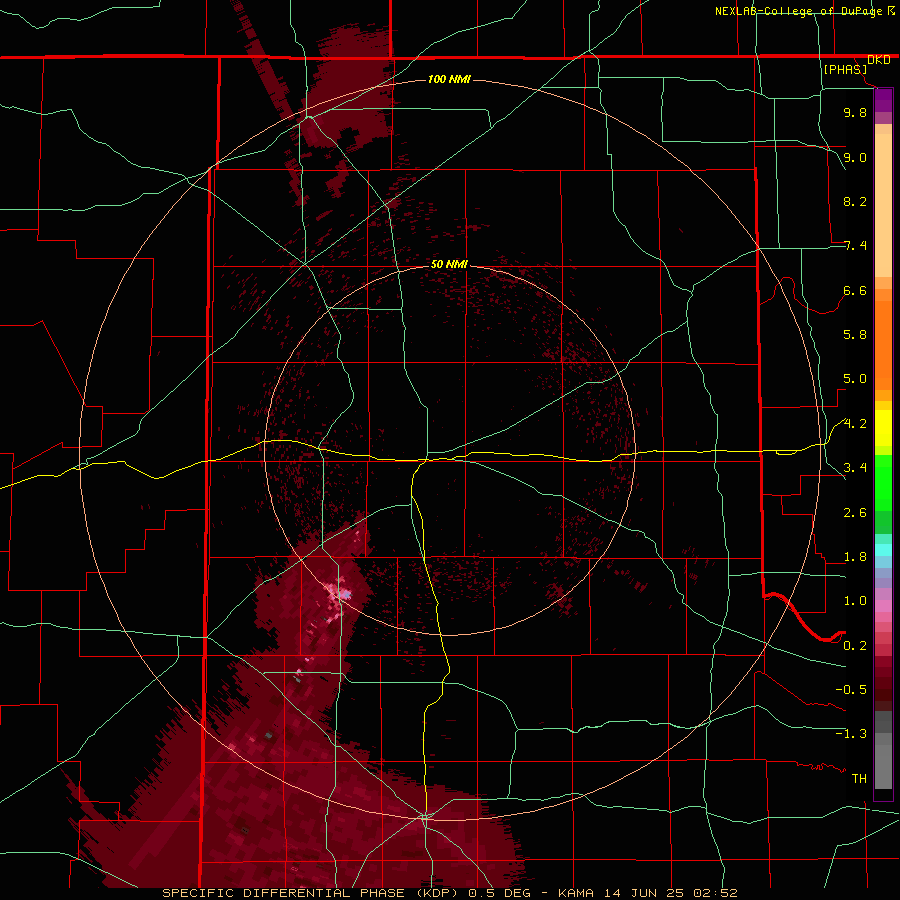Screen dimensions: 900x900
Task: Click the 2.6 value on color scale
Action: pos(855,512)
